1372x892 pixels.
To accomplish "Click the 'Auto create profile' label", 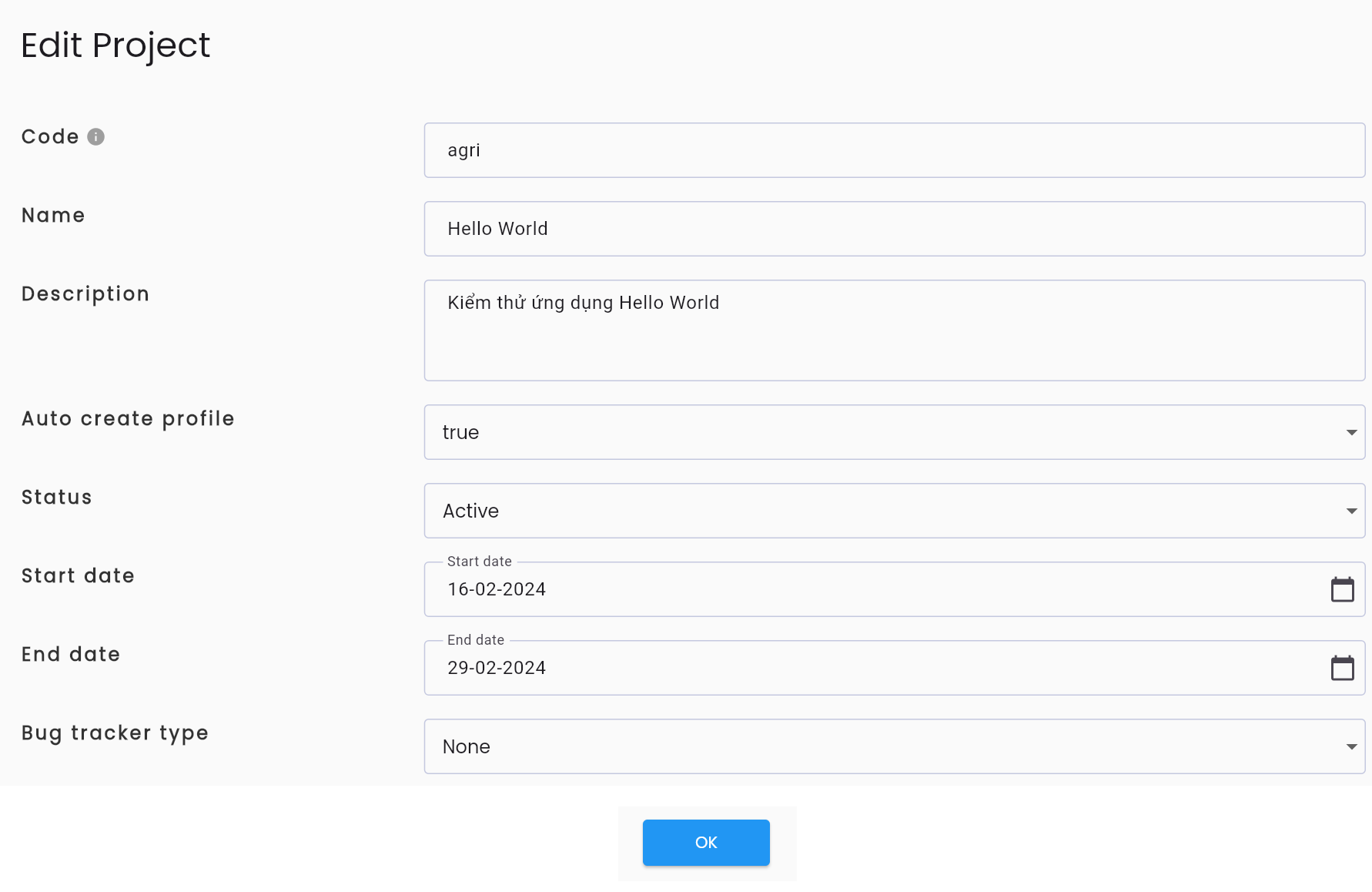I will pos(128,418).
